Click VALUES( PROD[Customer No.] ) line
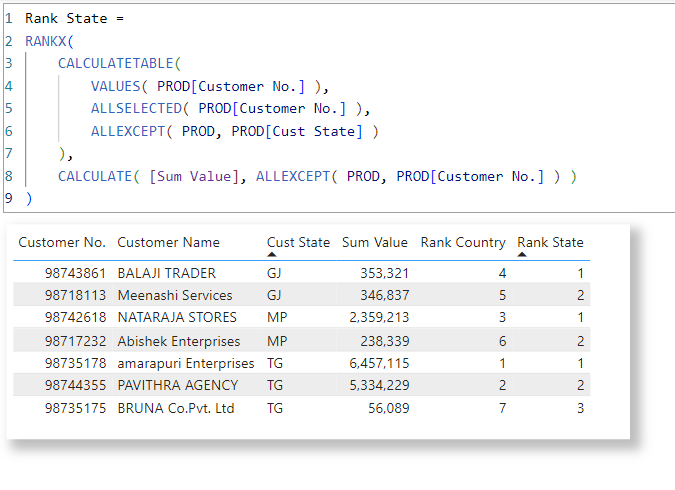Screen dimensions: 675x490 pos(210,87)
